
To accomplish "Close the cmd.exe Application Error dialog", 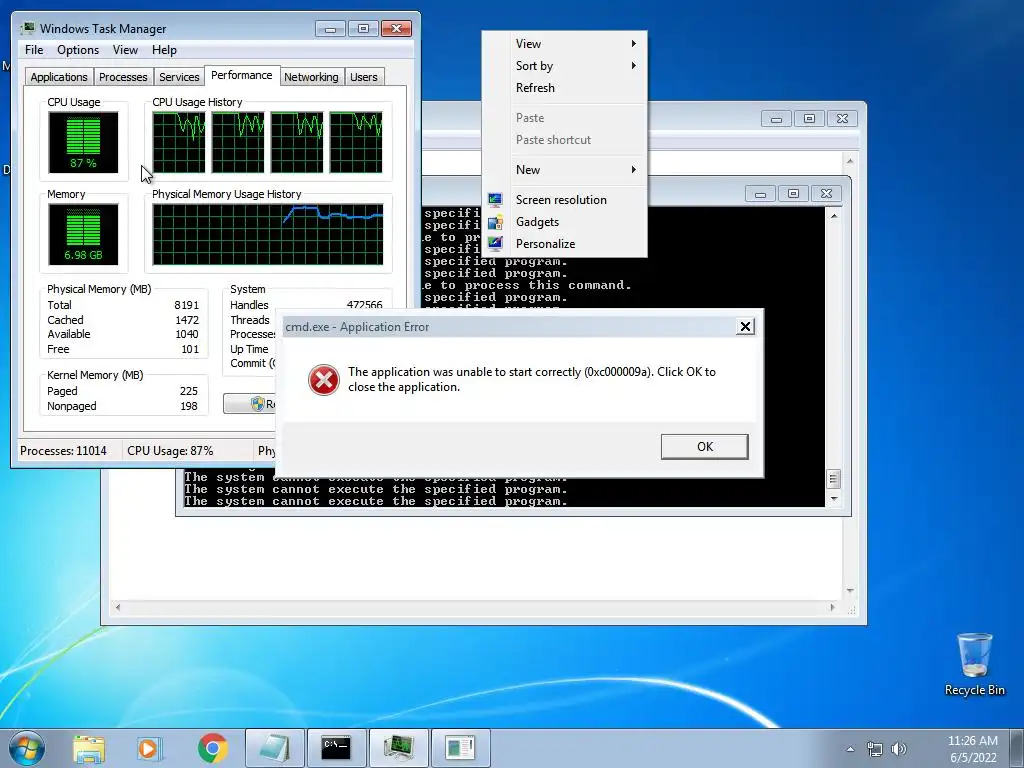I will pos(745,327).
